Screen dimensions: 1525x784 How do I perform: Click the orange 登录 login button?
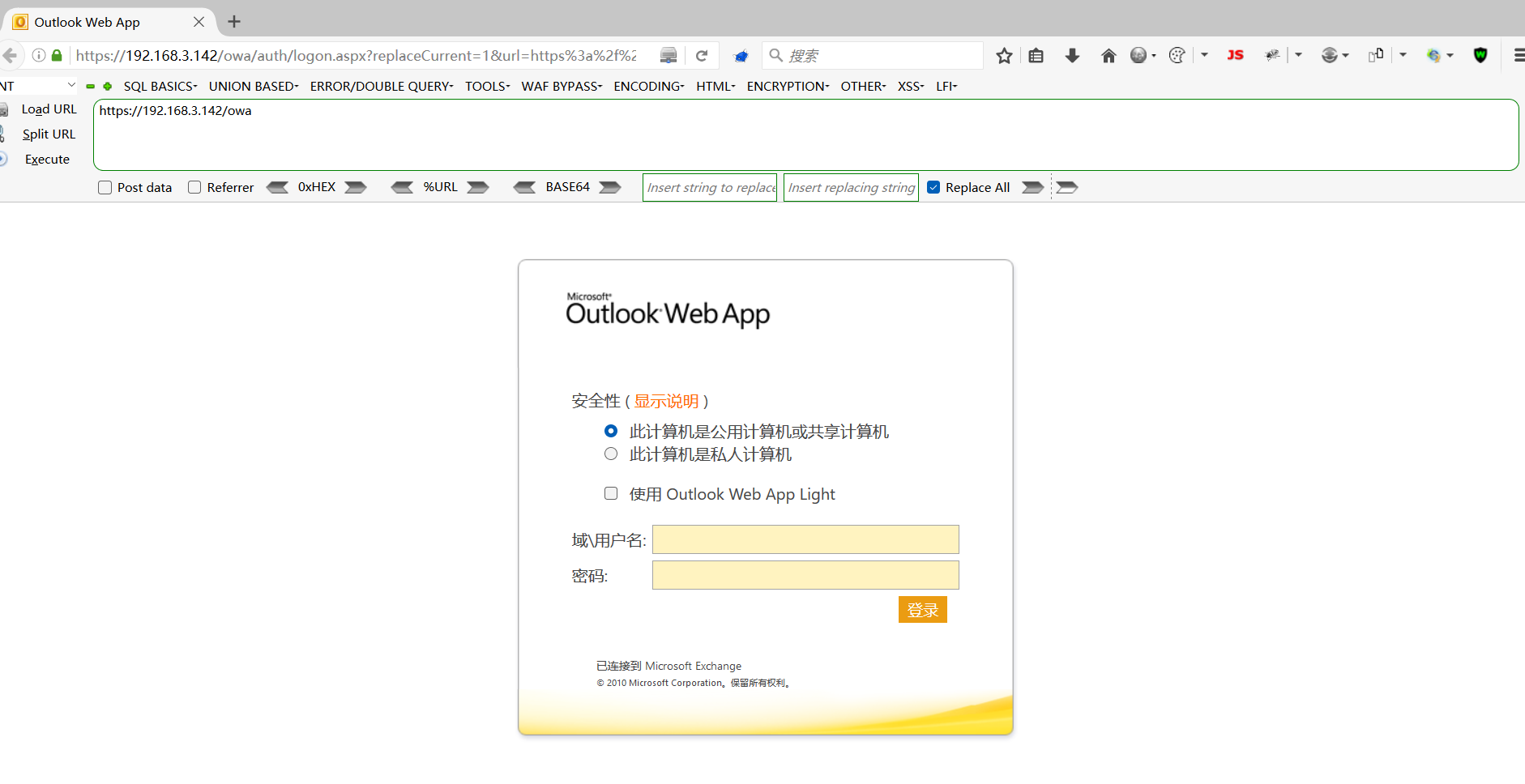click(922, 610)
